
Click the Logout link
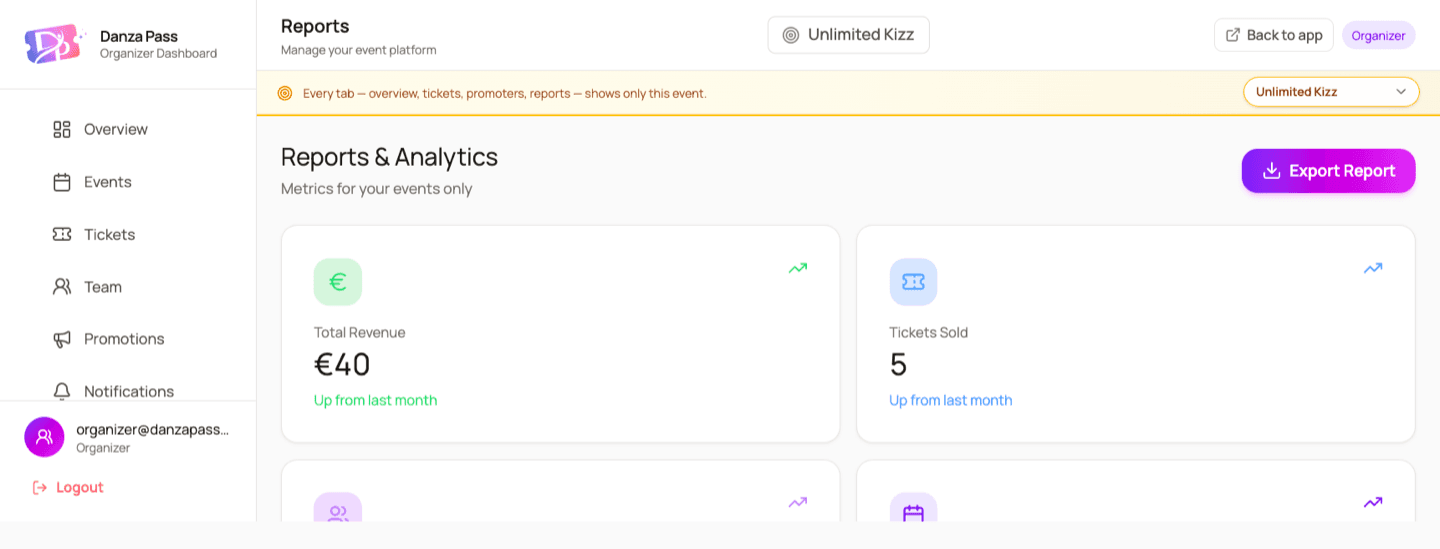[68, 487]
